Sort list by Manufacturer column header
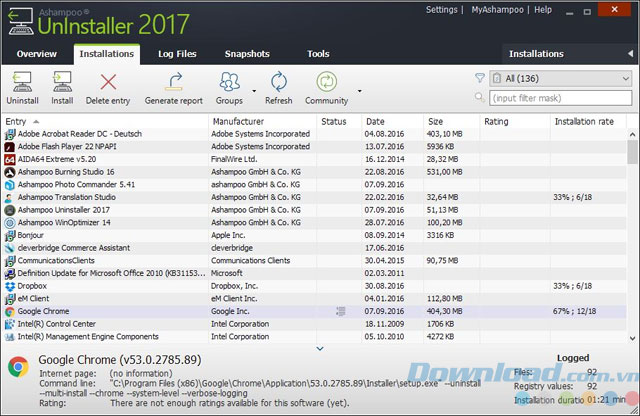 (262, 121)
